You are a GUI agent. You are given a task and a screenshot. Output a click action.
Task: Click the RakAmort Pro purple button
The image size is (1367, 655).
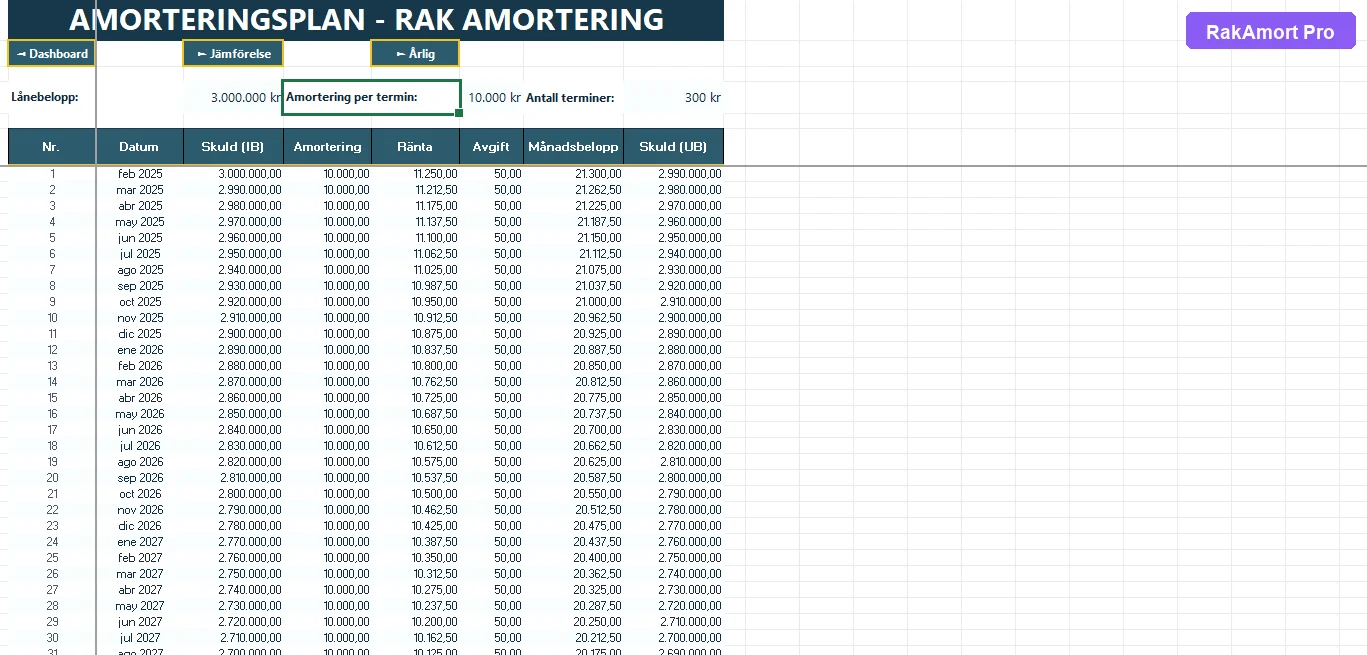[x=1270, y=32]
